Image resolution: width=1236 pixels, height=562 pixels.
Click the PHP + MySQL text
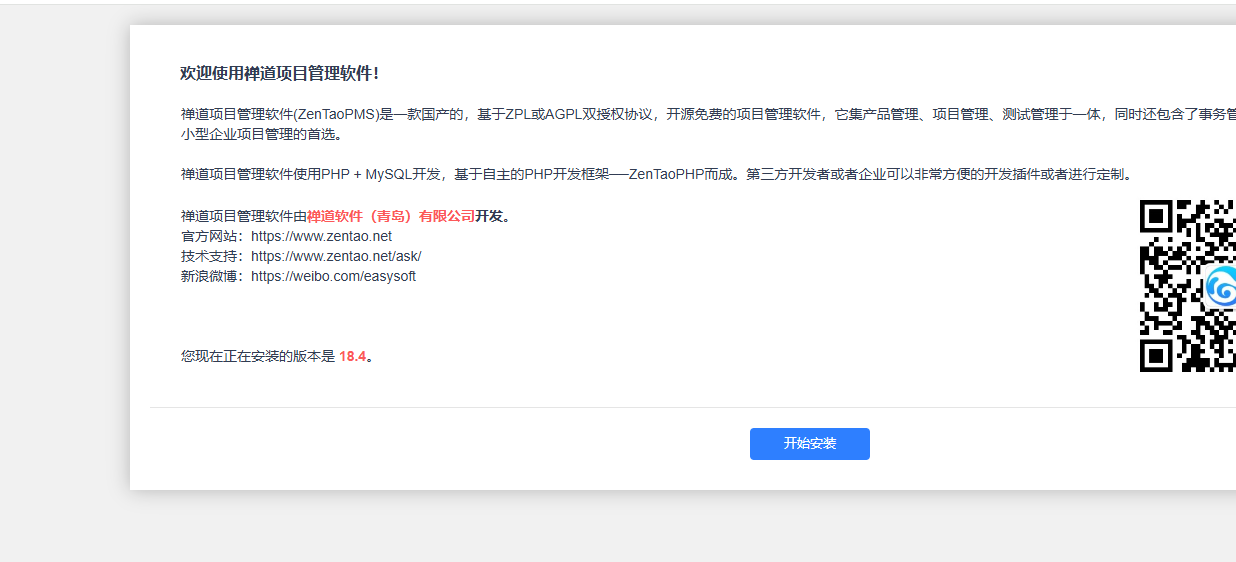tap(363, 174)
